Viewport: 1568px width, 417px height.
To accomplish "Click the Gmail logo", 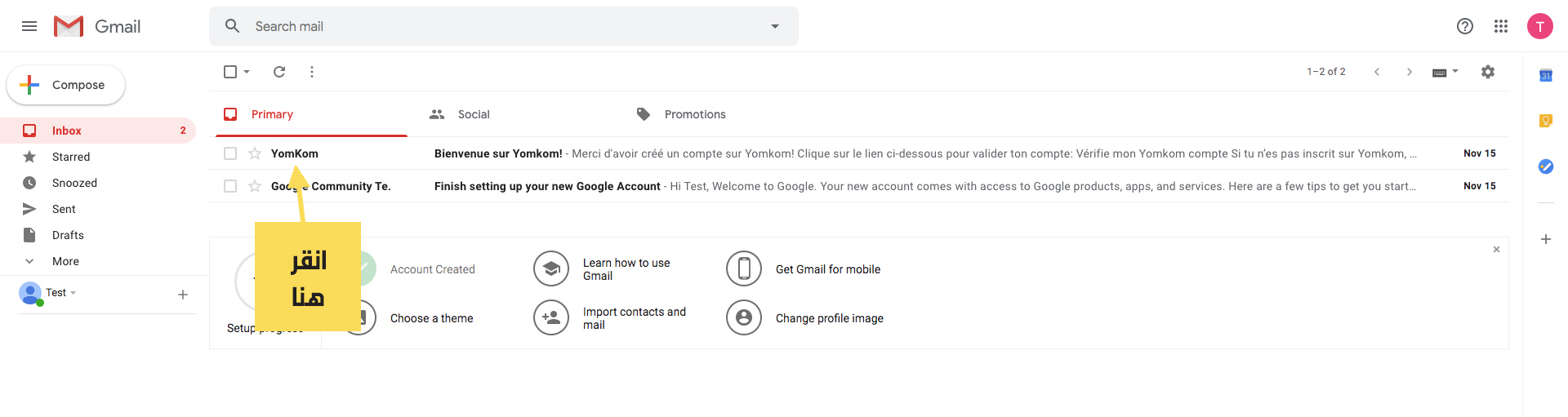I will tap(97, 26).
